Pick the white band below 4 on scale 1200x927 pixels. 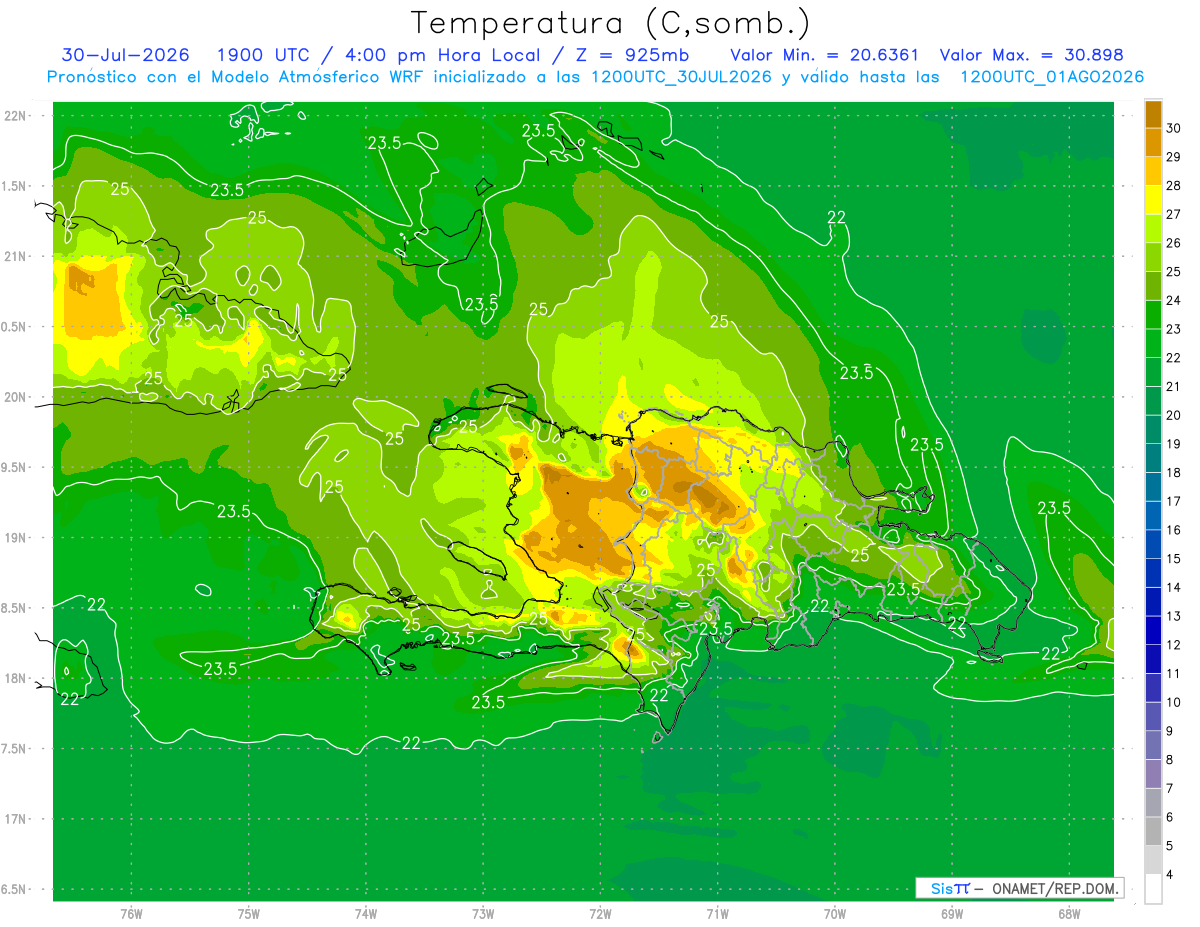[1153, 888]
